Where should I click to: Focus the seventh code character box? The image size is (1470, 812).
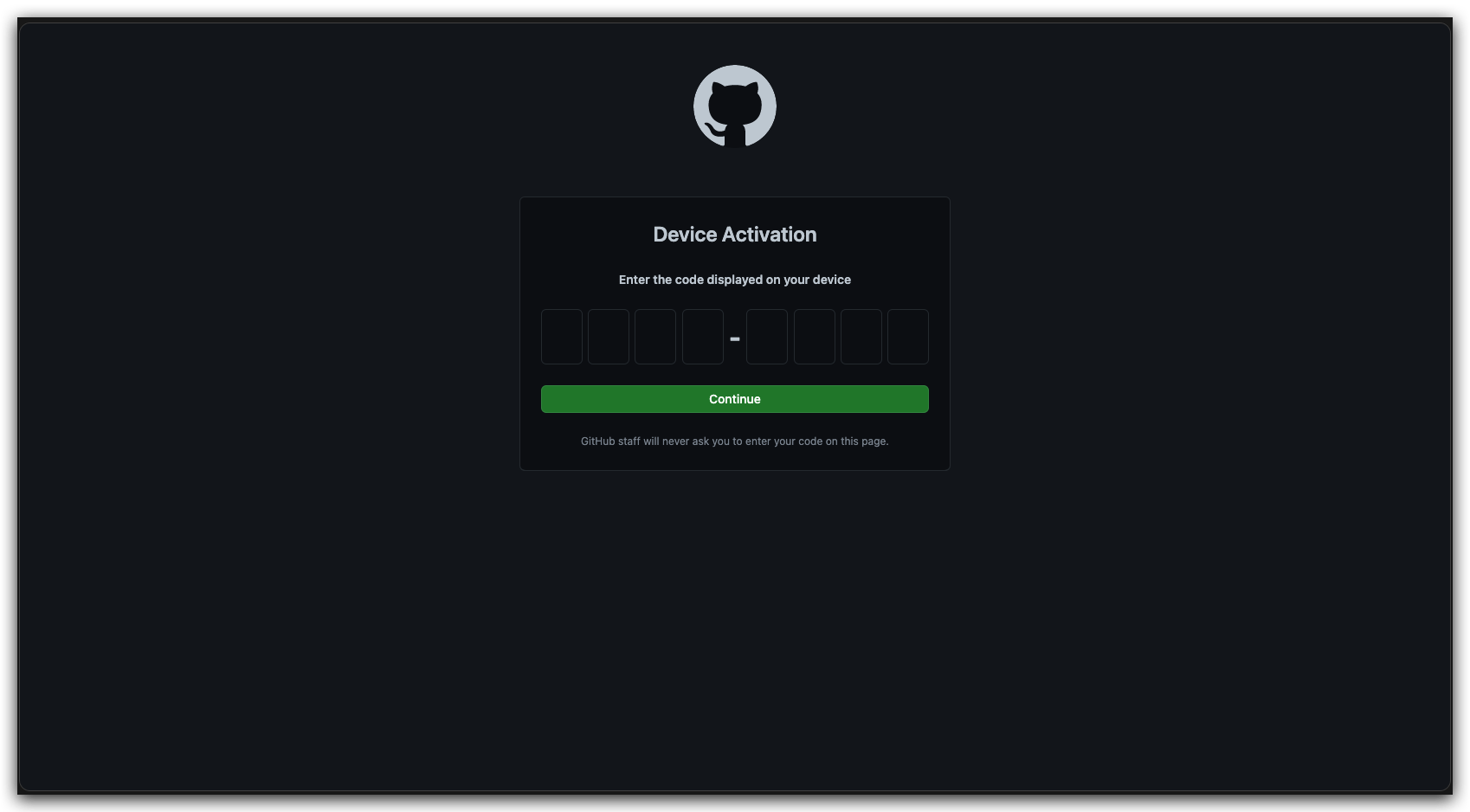(861, 337)
